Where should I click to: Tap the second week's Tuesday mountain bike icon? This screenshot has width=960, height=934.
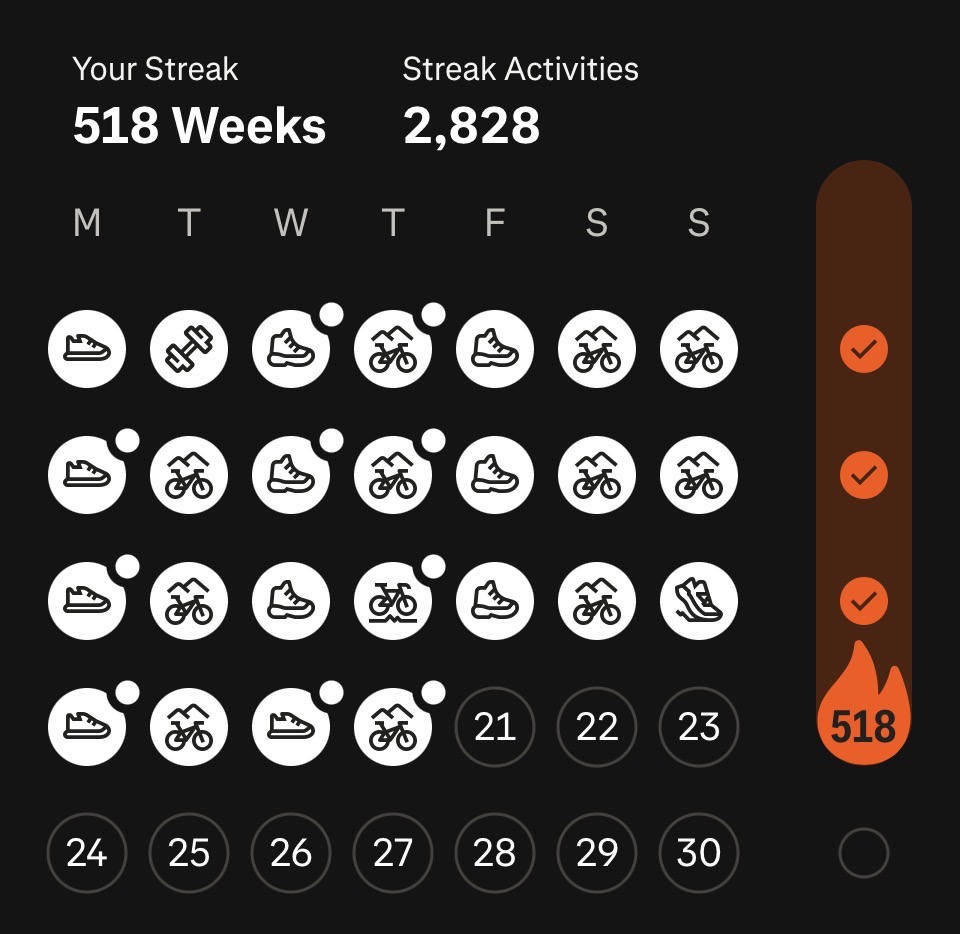[x=189, y=476]
